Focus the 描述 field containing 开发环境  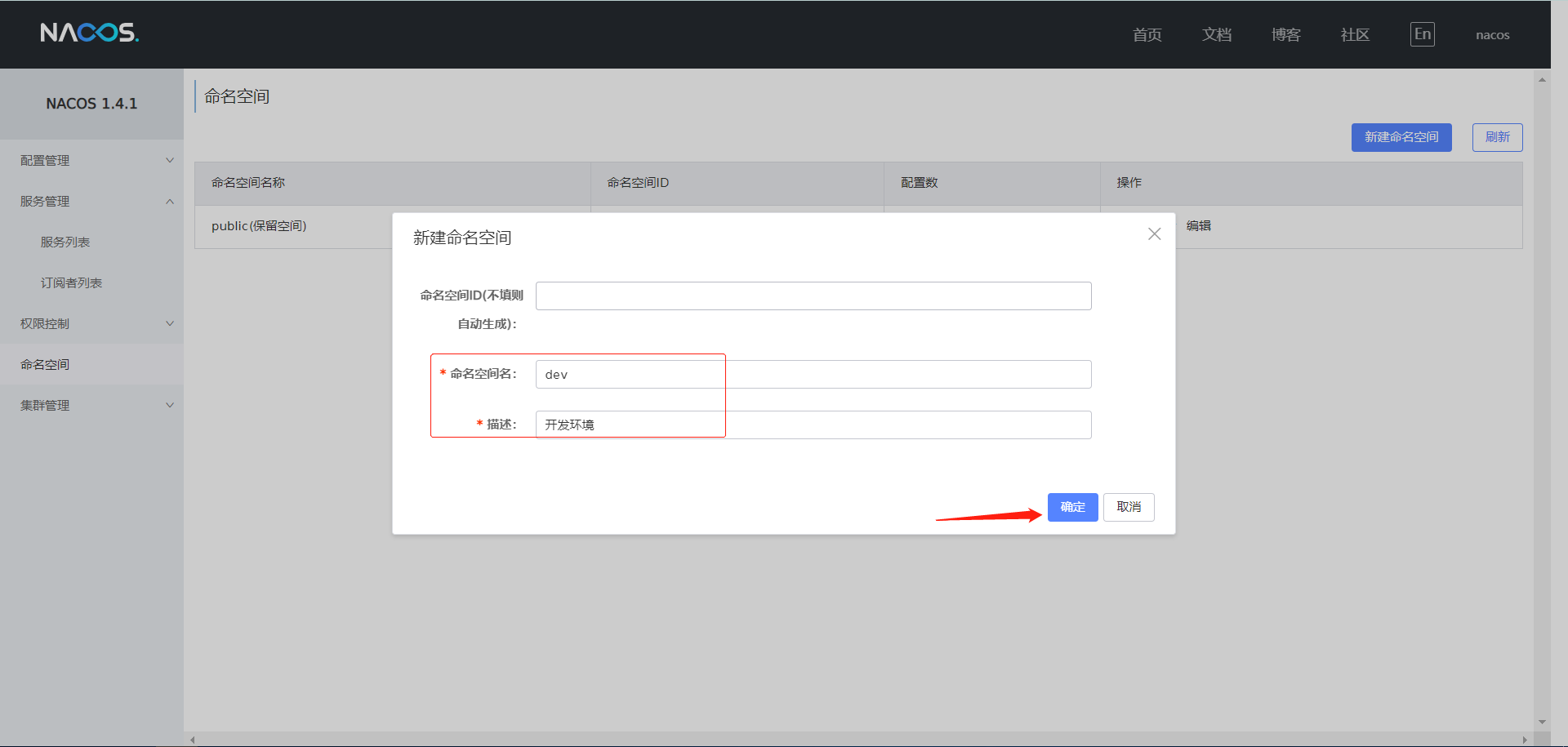pyautogui.click(x=813, y=425)
